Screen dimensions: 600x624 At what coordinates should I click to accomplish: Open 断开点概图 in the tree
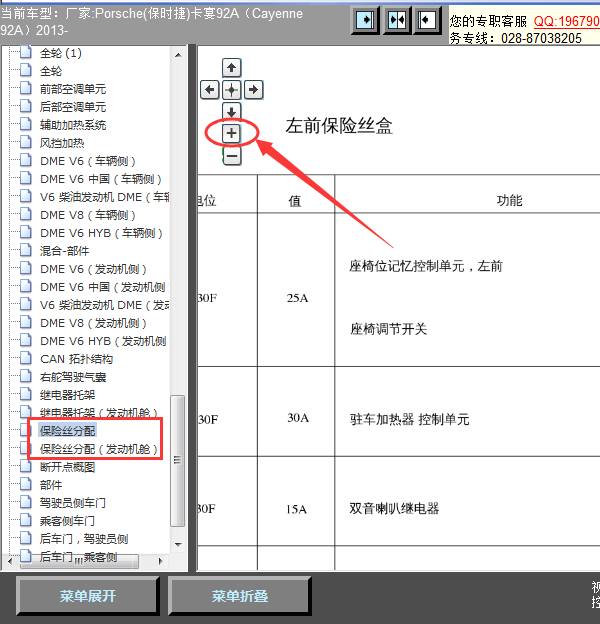pyautogui.click(x=67, y=467)
